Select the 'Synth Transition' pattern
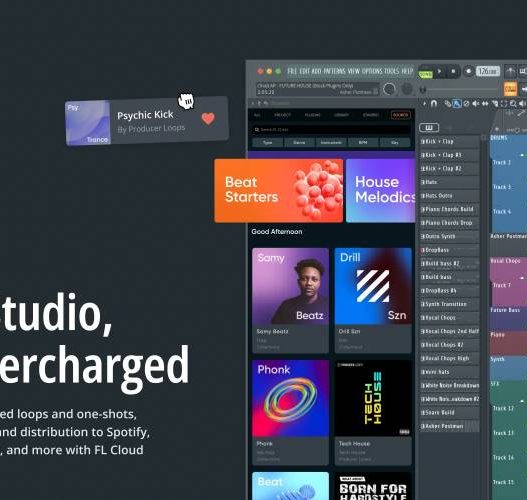 pos(450,304)
